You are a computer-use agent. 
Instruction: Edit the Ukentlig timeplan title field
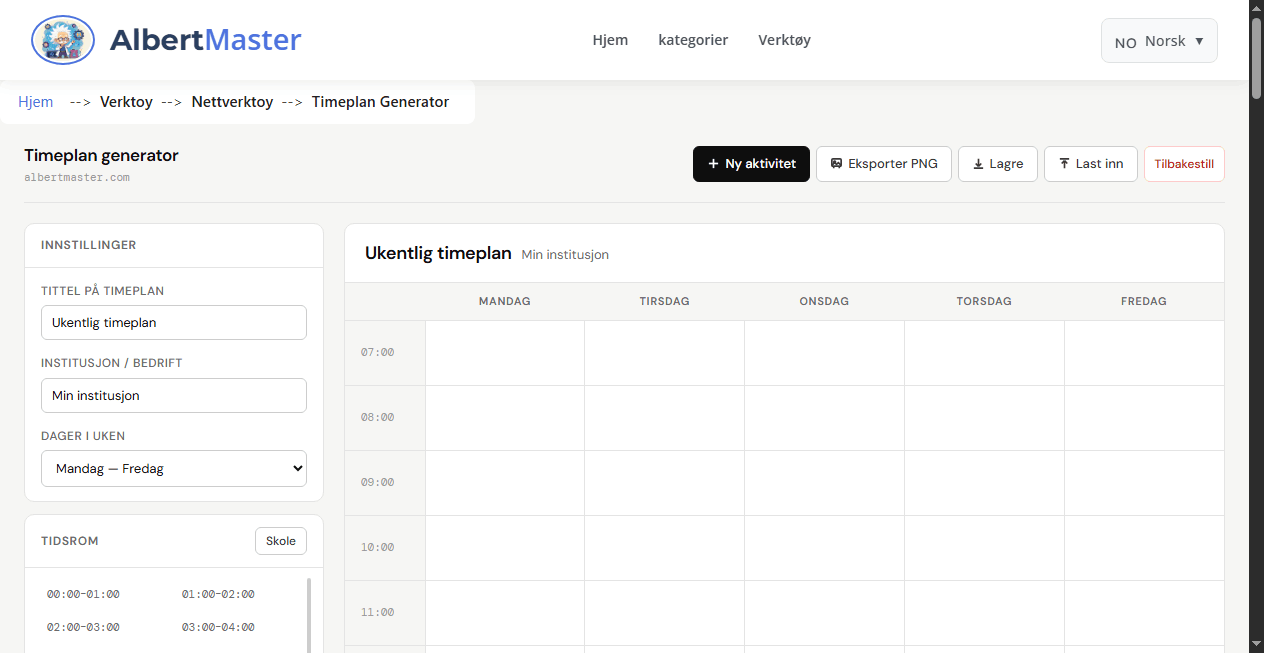(x=173, y=322)
